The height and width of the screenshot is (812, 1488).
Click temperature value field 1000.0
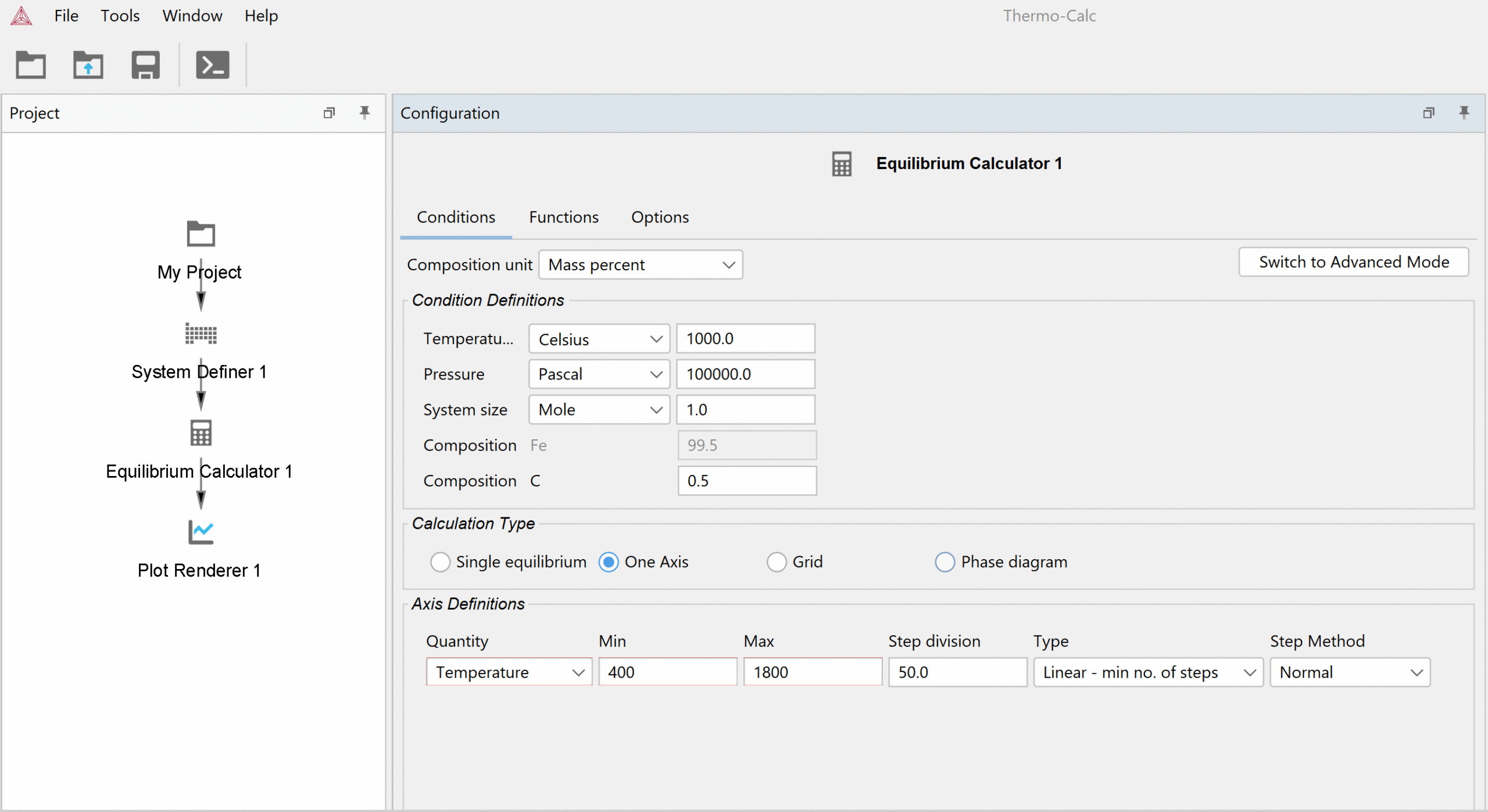coord(746,339)
